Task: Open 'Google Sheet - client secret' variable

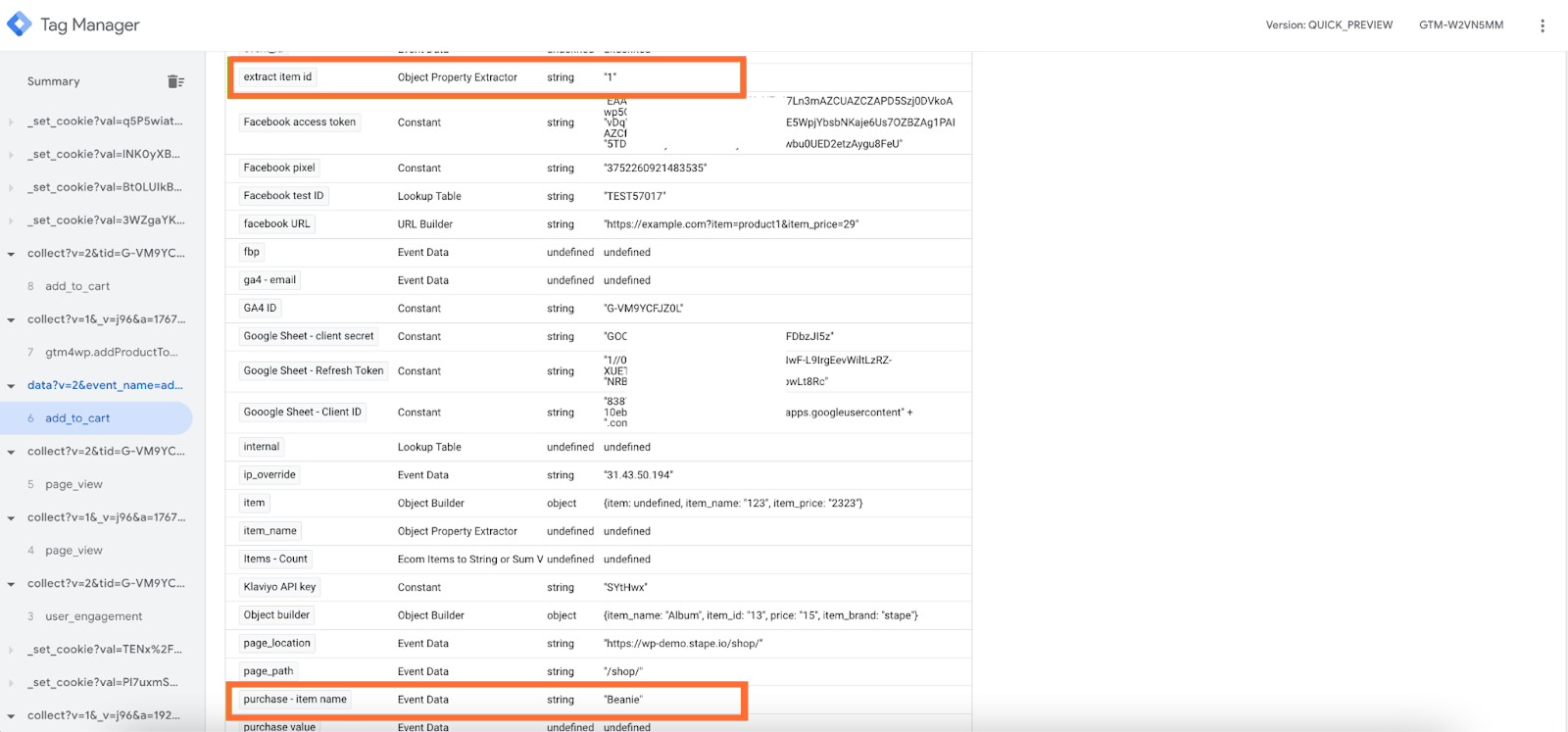Action: coord(309,336)
